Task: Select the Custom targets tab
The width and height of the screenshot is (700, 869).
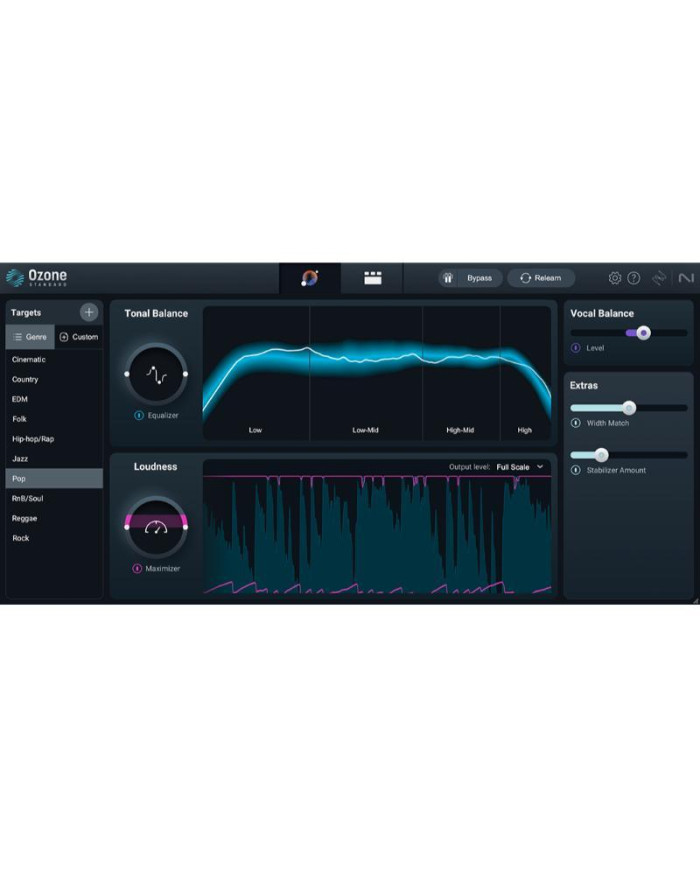Action: click(x=79, y=336)
